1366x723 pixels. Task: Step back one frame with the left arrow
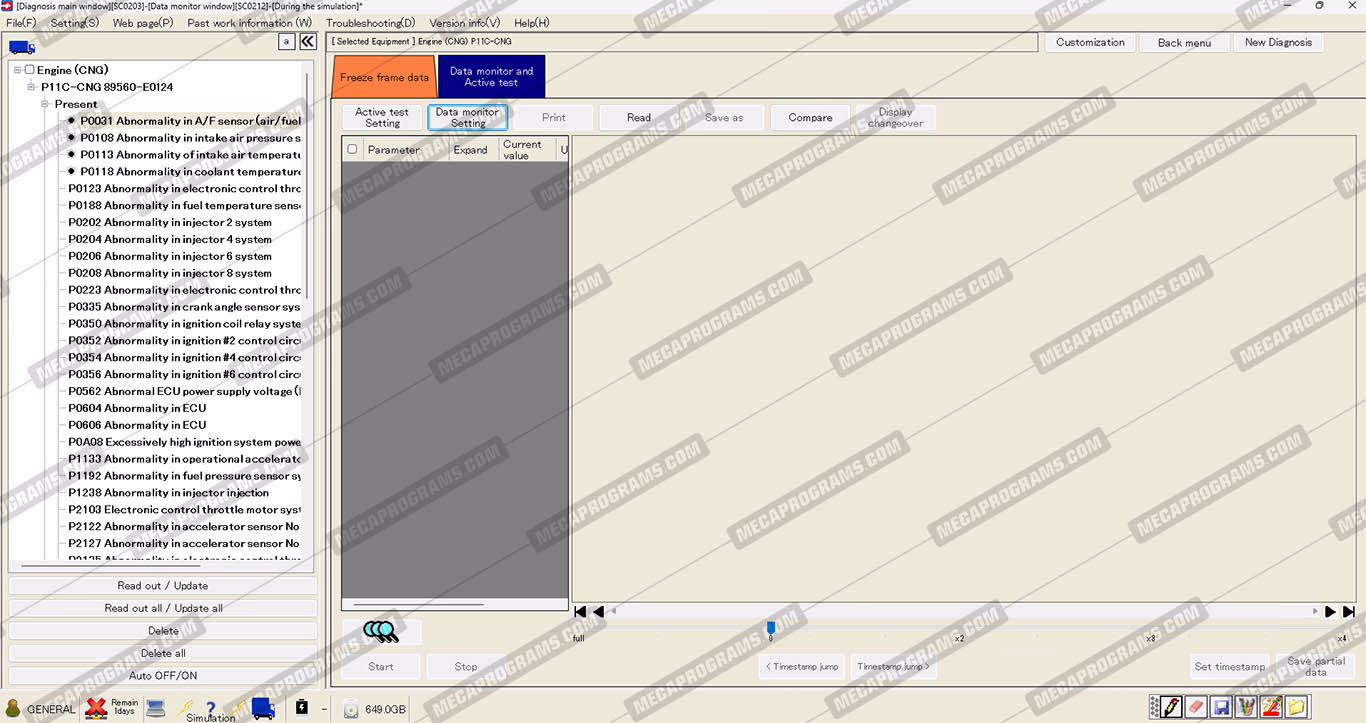click(598, 611)
